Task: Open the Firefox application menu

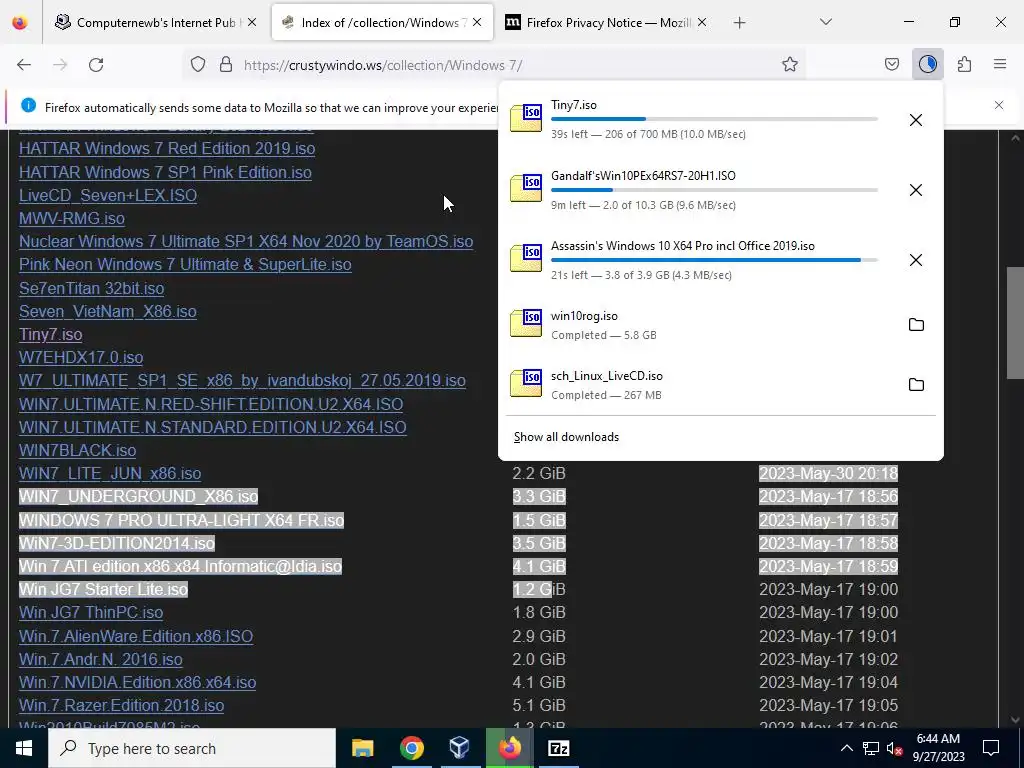Action: click(x=1000, y=65)
